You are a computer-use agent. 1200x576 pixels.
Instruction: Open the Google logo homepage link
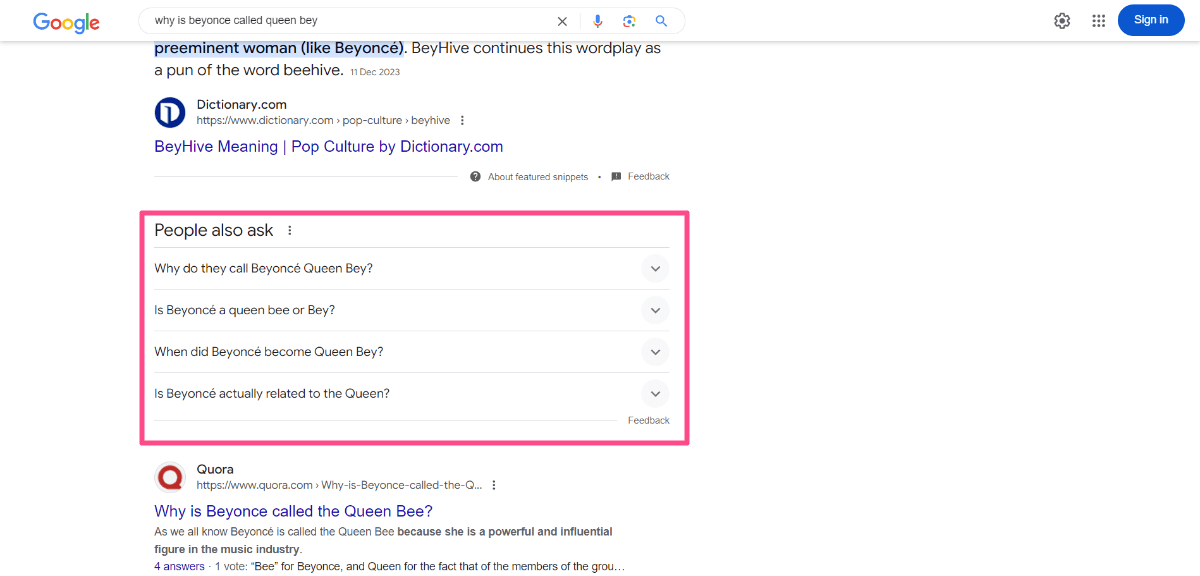(66, 21)
